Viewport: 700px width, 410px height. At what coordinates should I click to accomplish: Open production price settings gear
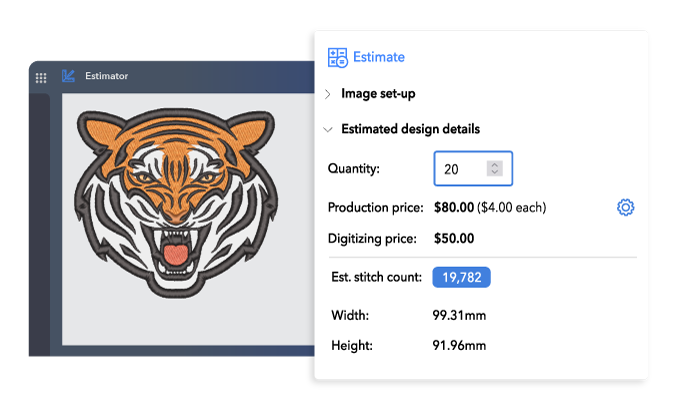coord(626,208)
